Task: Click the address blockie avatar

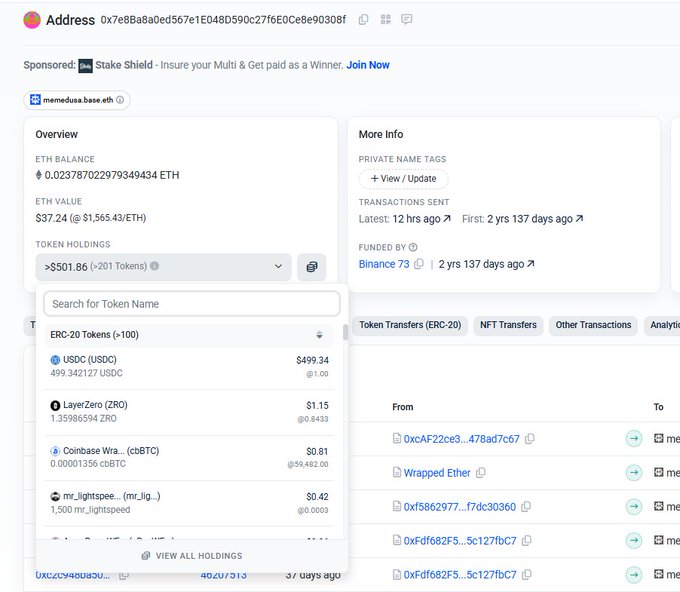Action: click(32, 20)
